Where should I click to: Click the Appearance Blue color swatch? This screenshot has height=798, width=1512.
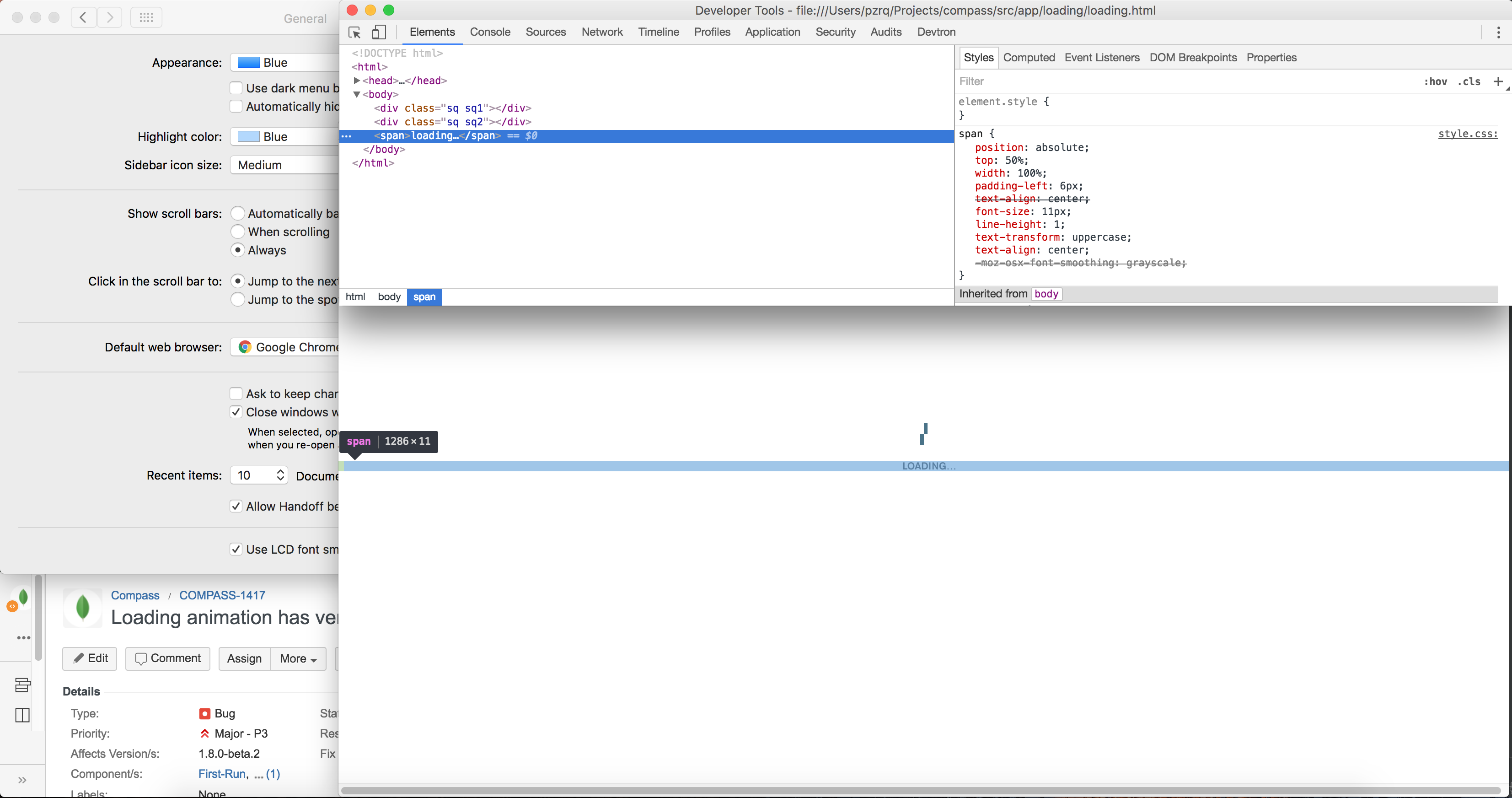(249, 62)
